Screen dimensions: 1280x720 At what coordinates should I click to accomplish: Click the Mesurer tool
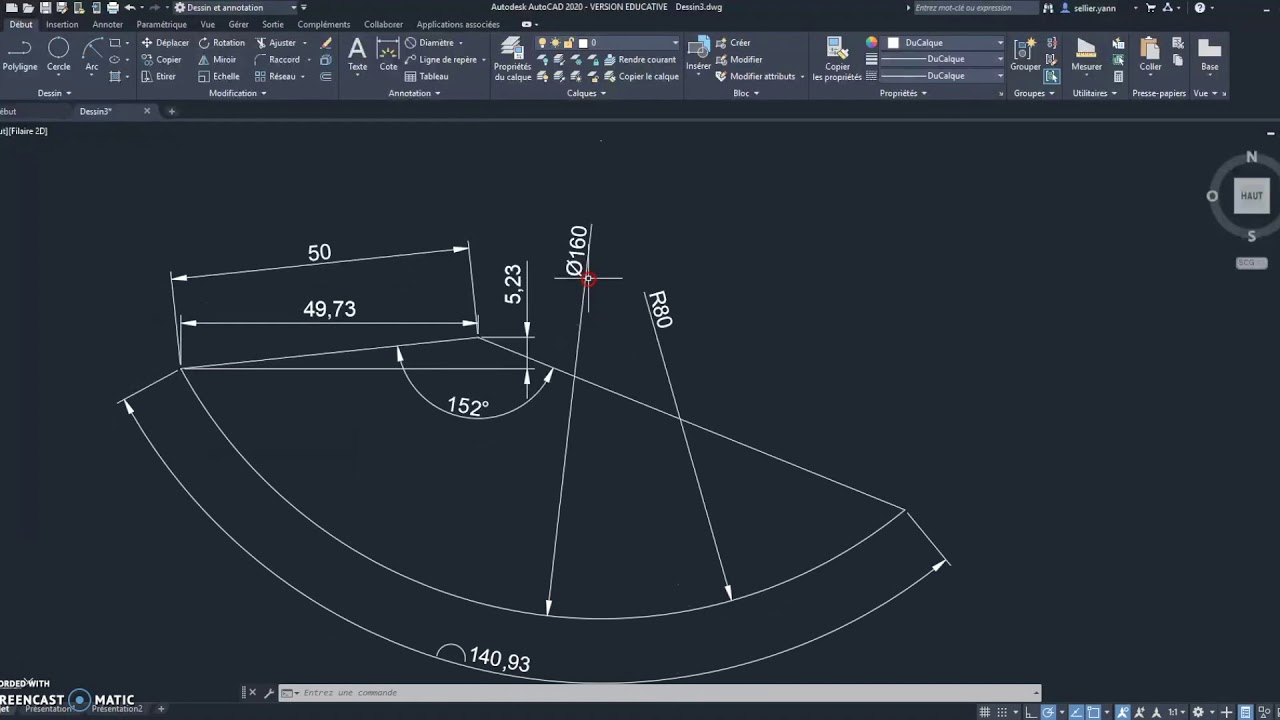click(x=1086, y=55)
